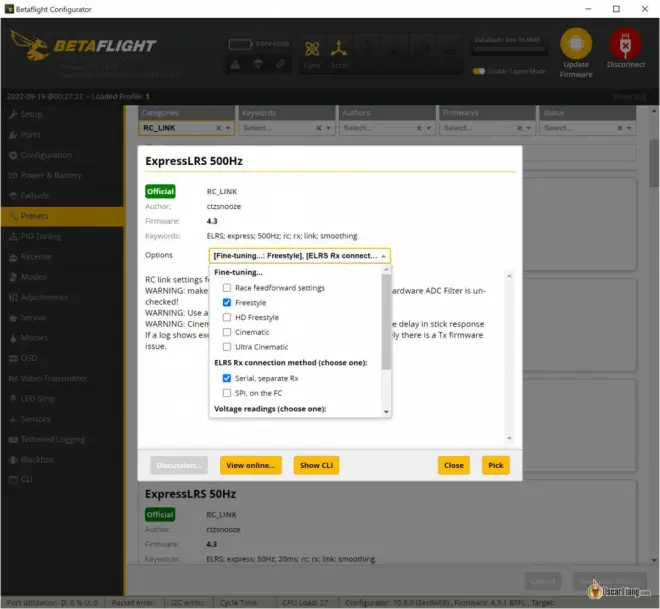Click the Betaflight bee logo
Screen dimensions: 660x609
(x=29, y=45)
